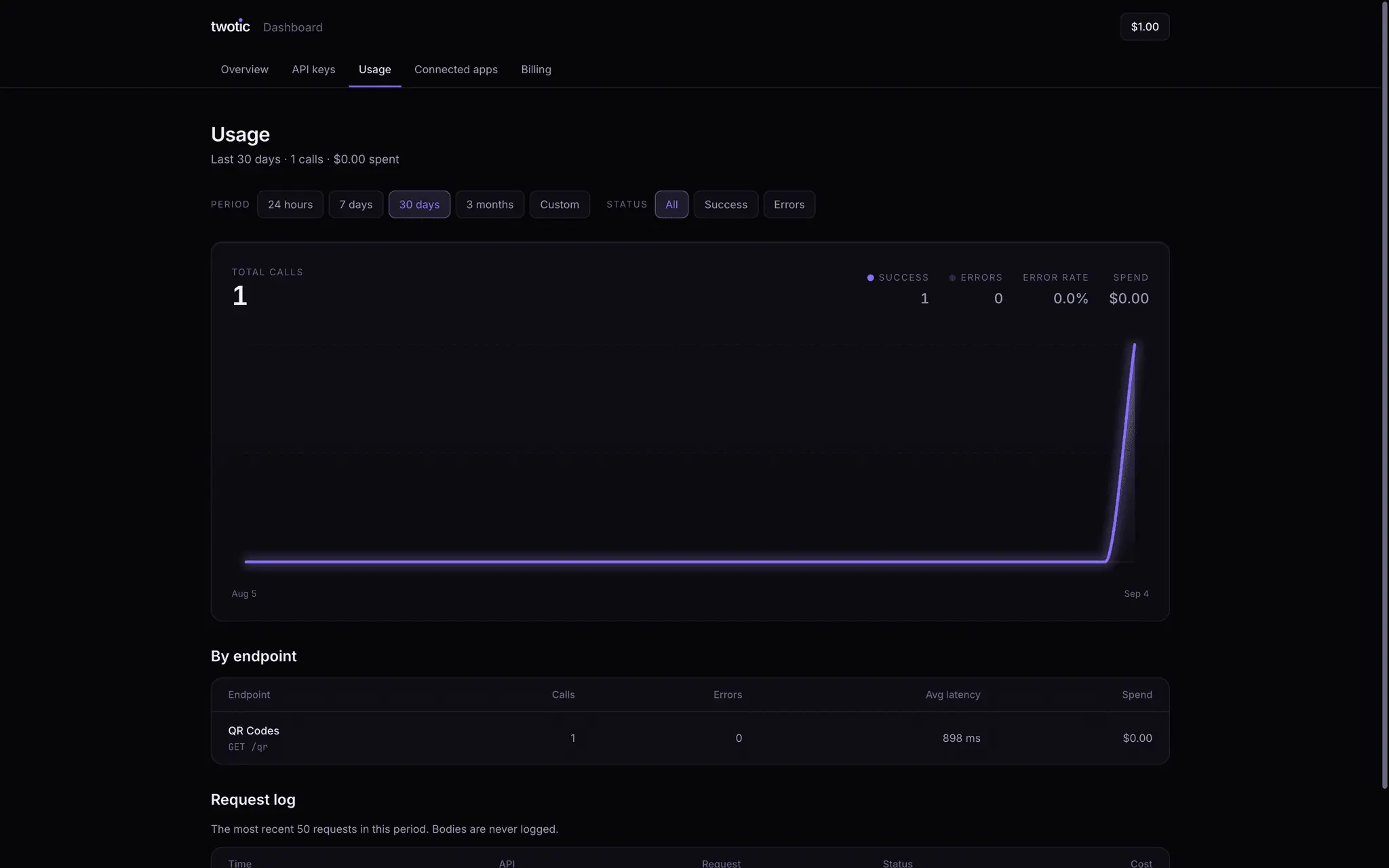Select the 30 days period
Image resolution: width=1389 pixels, height=868 pixels.
419,204
